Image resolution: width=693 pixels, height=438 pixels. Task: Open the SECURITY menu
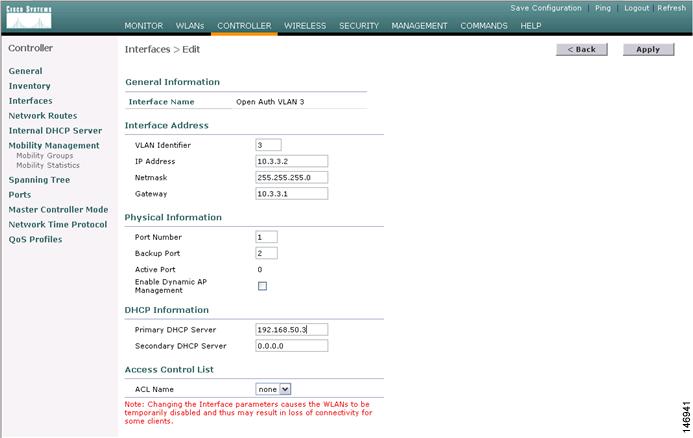pos(359,26)
